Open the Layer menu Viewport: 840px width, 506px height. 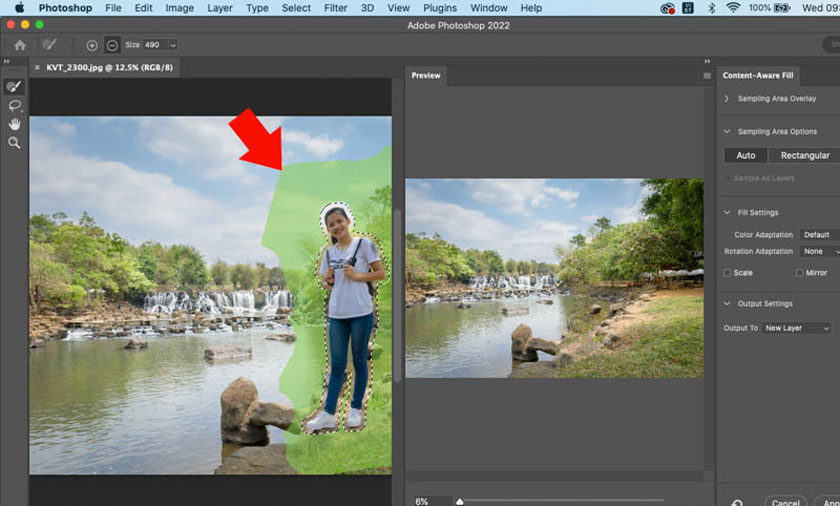click(220, 8)
